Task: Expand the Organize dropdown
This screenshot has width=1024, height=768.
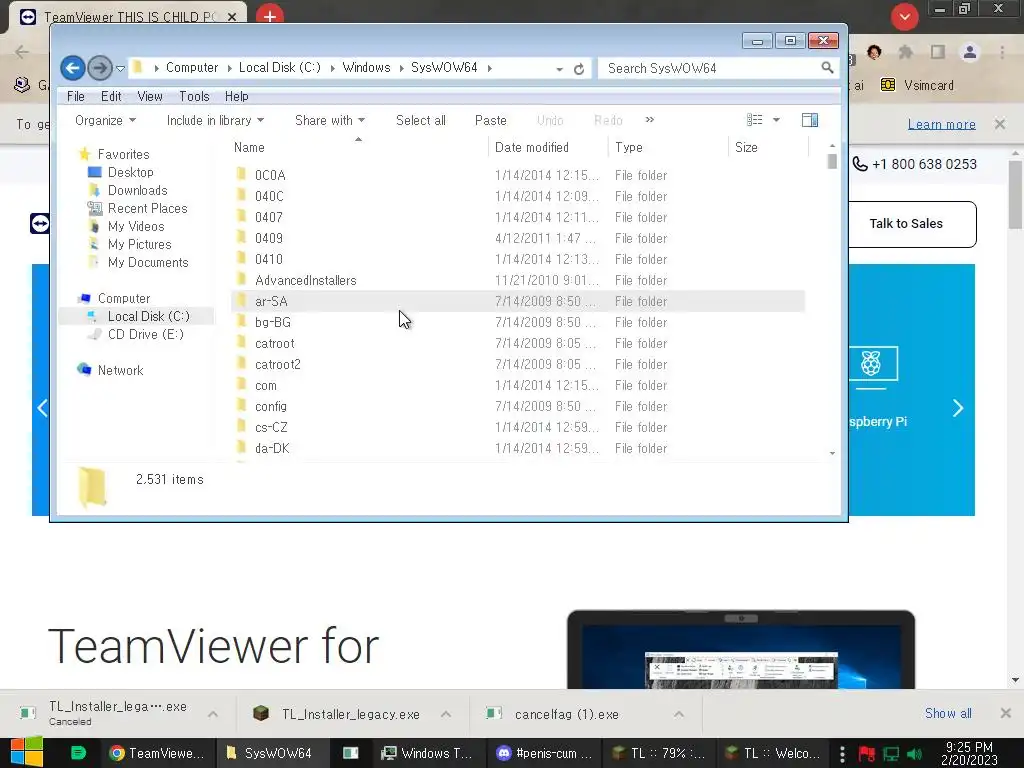Action: (x=105, y=120)
